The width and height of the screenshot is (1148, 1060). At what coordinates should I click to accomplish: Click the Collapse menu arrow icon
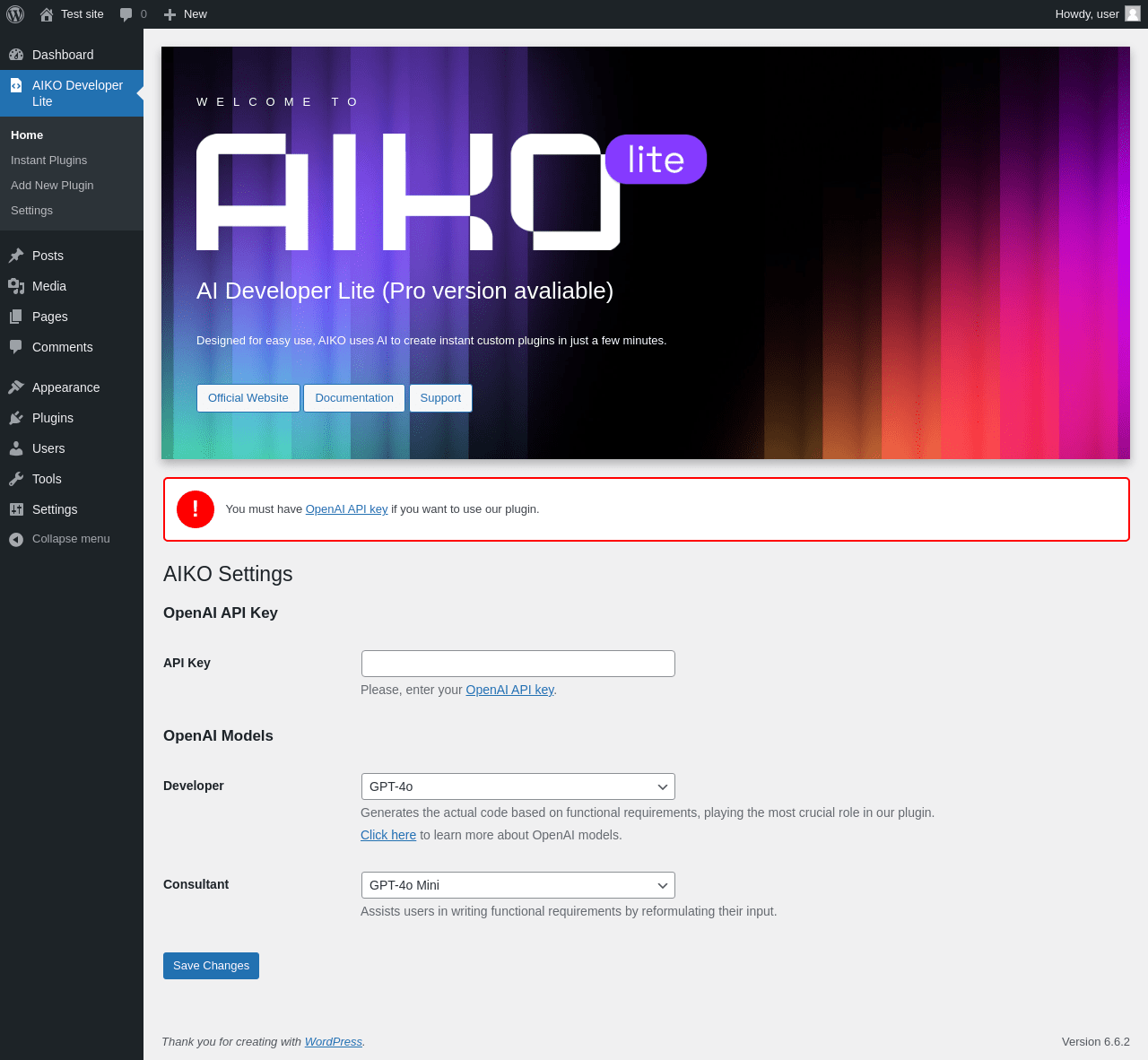coord(16,539)
